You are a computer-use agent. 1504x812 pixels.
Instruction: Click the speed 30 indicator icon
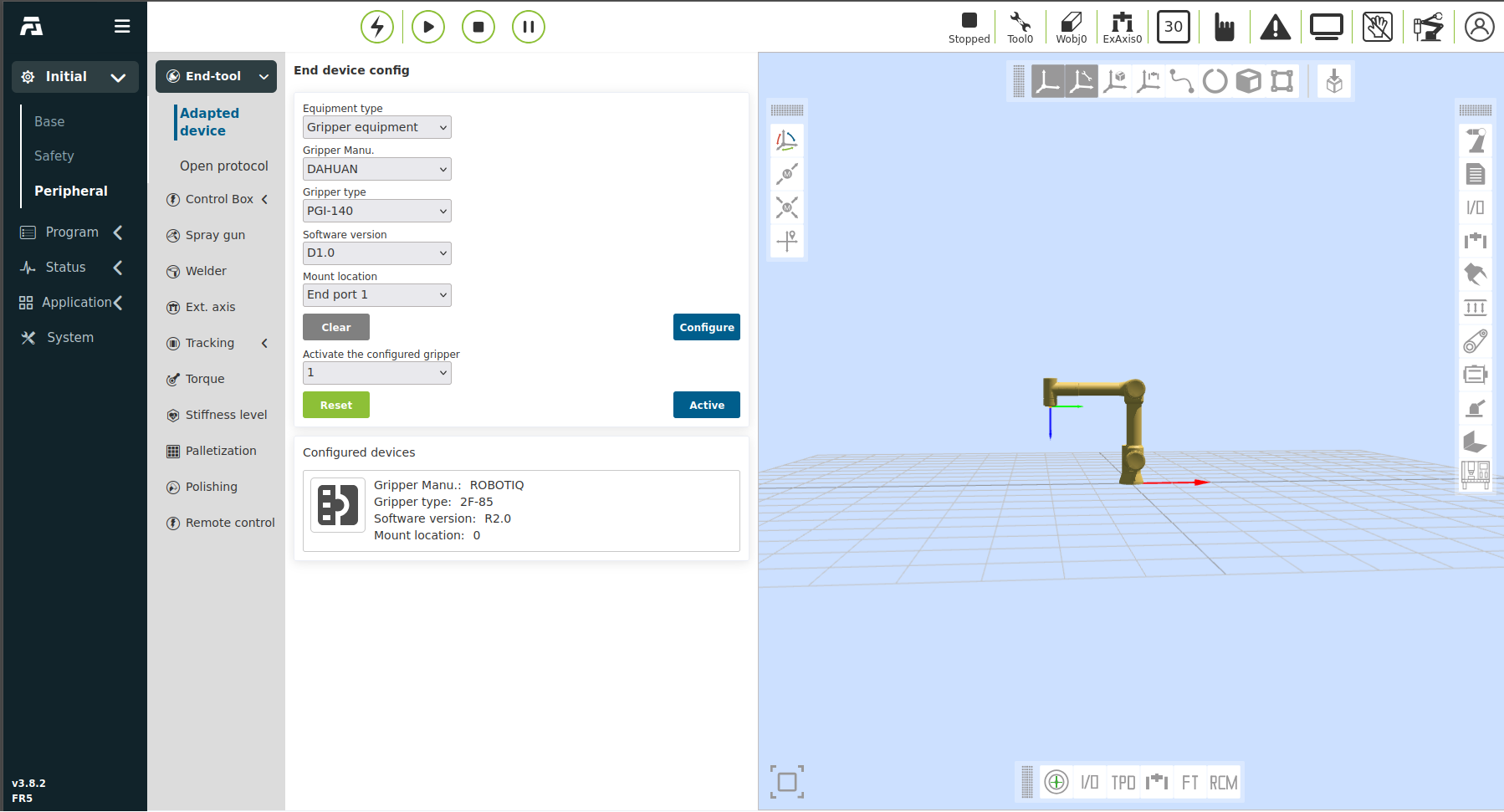pyautogui.click(x=1173, y=28)
